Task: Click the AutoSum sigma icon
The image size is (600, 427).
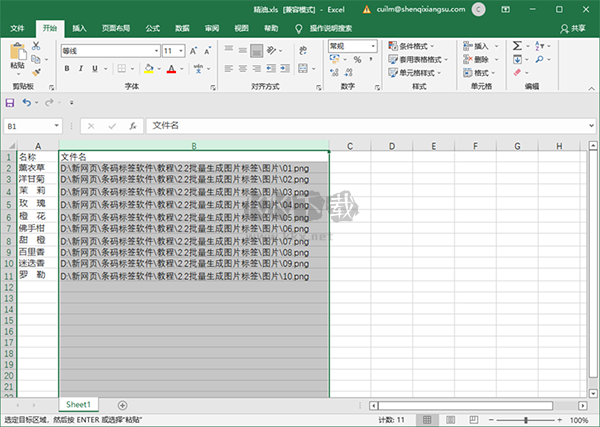Action: pyautogui.click(x=517, y=46)
